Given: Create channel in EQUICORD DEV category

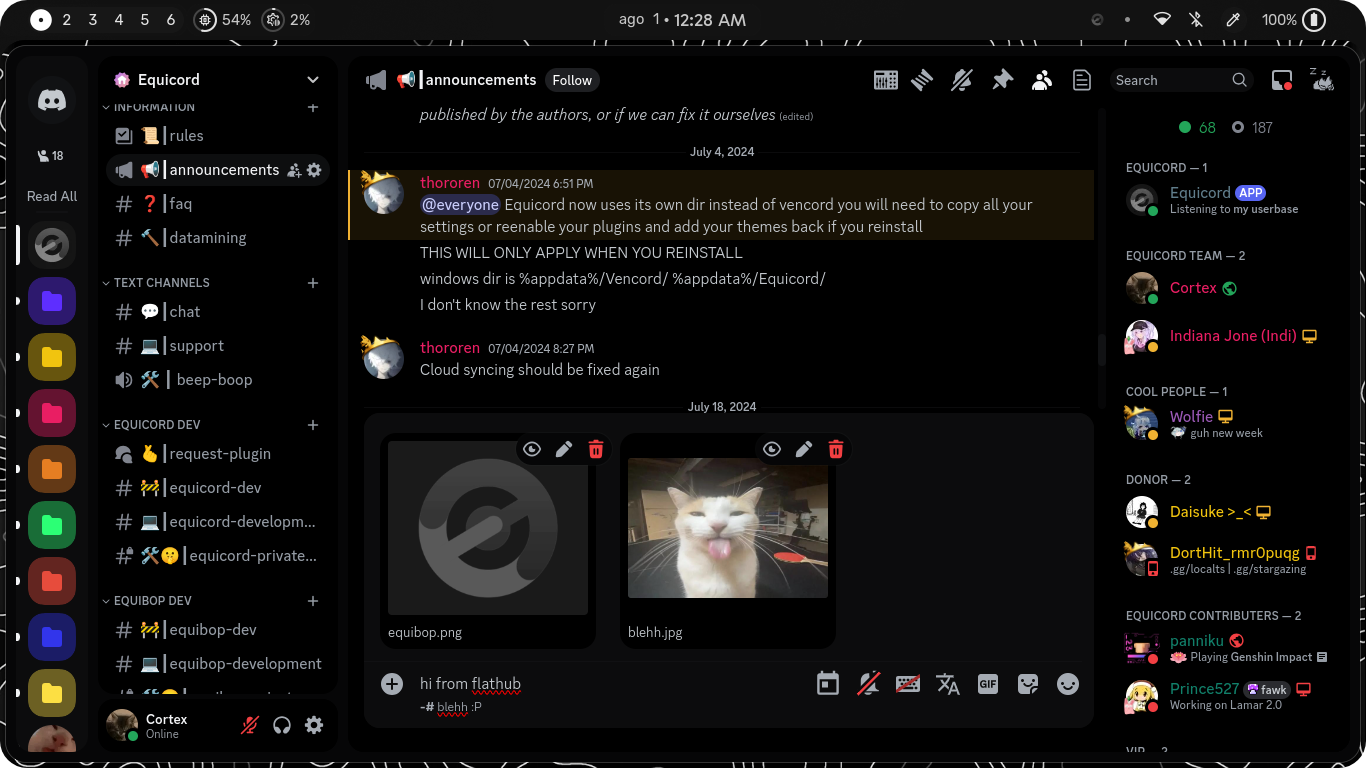Looking at the screenshot, I should (313, 425).
